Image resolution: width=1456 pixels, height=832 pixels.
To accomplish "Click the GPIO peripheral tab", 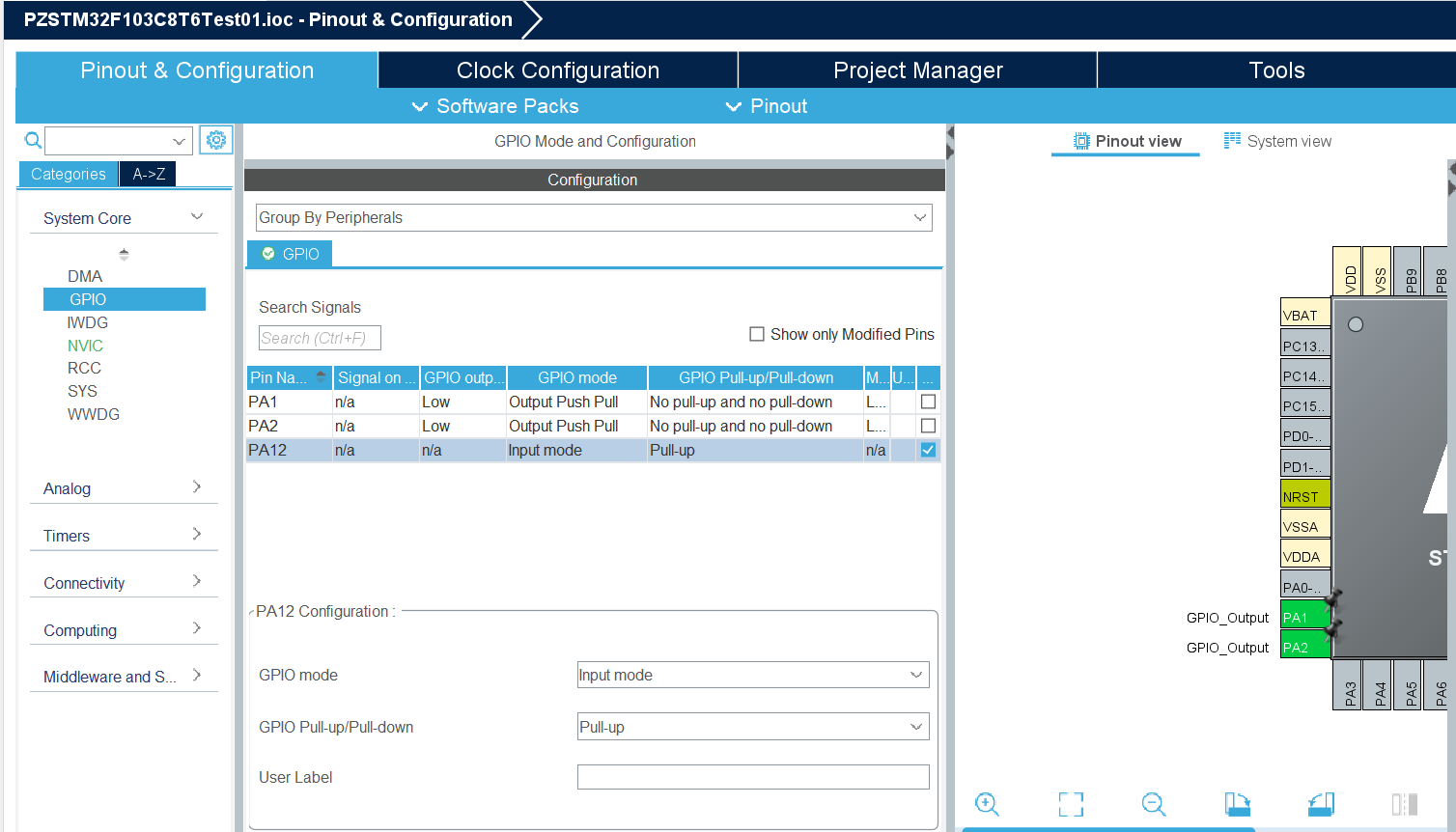I will point(290,254).
